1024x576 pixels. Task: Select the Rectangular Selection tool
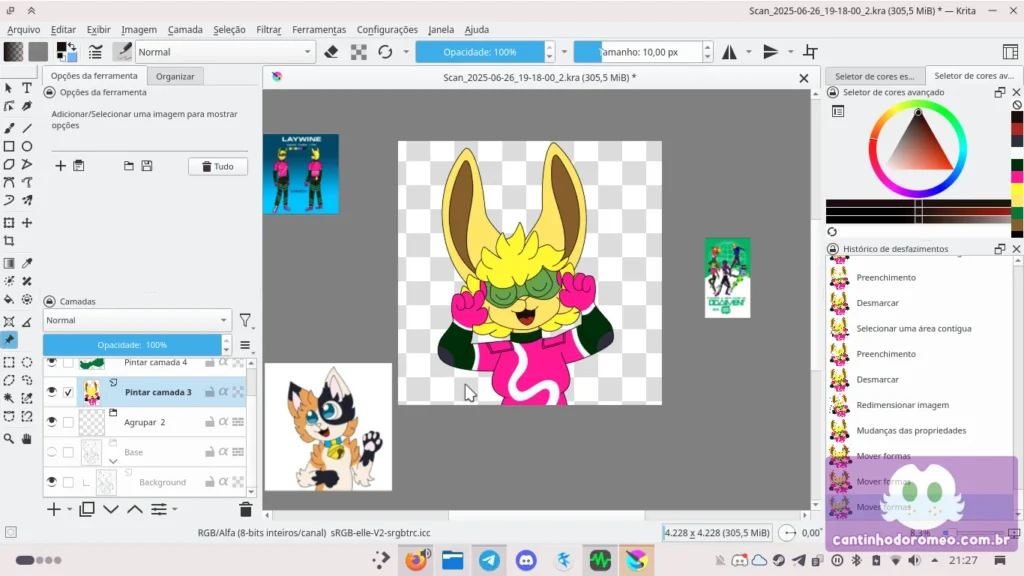pos(9,362)
